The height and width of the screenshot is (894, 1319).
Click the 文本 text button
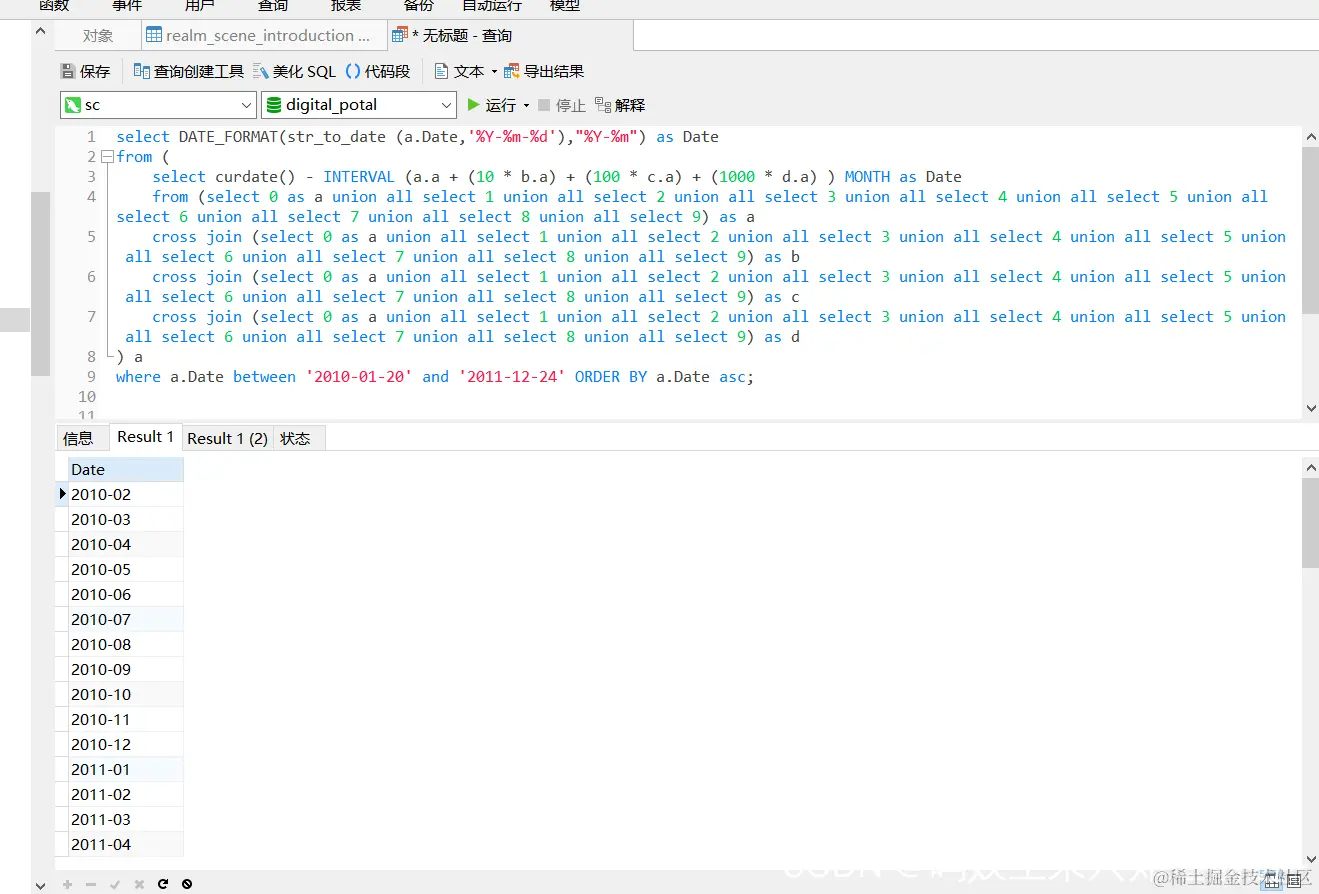click(460, 71)
